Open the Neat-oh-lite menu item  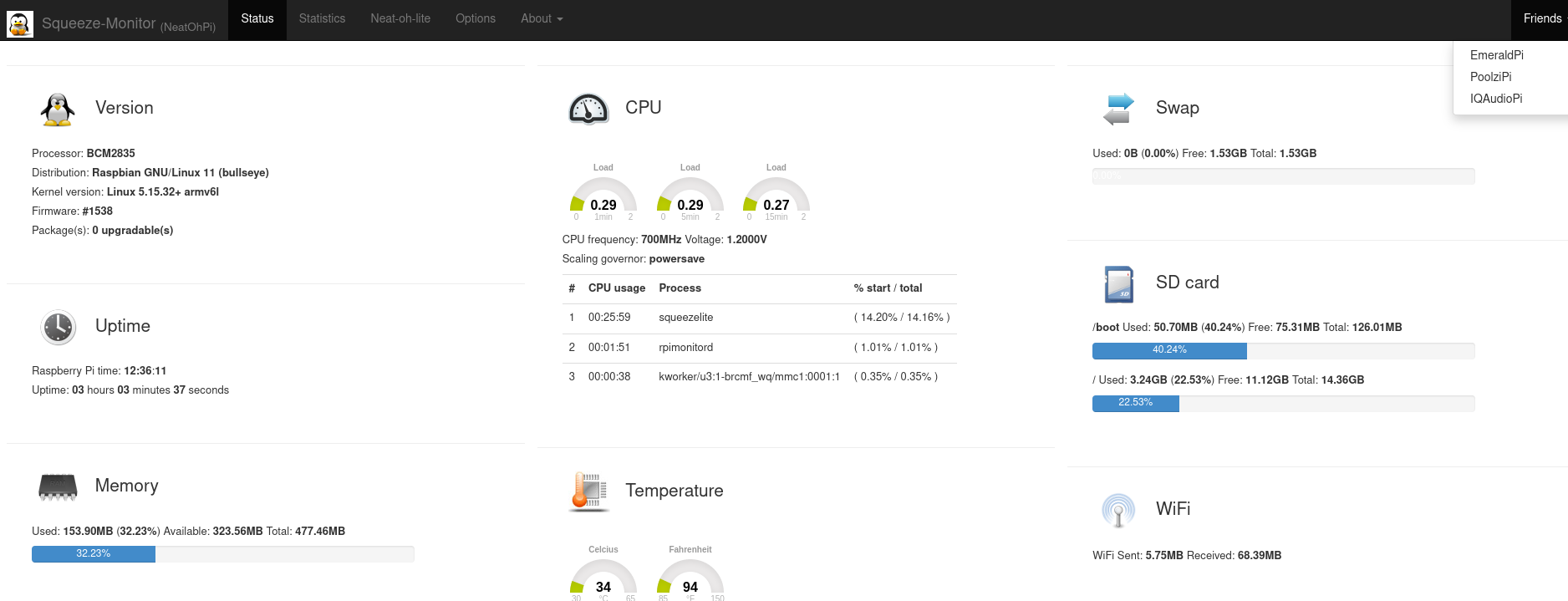(400, 18)
